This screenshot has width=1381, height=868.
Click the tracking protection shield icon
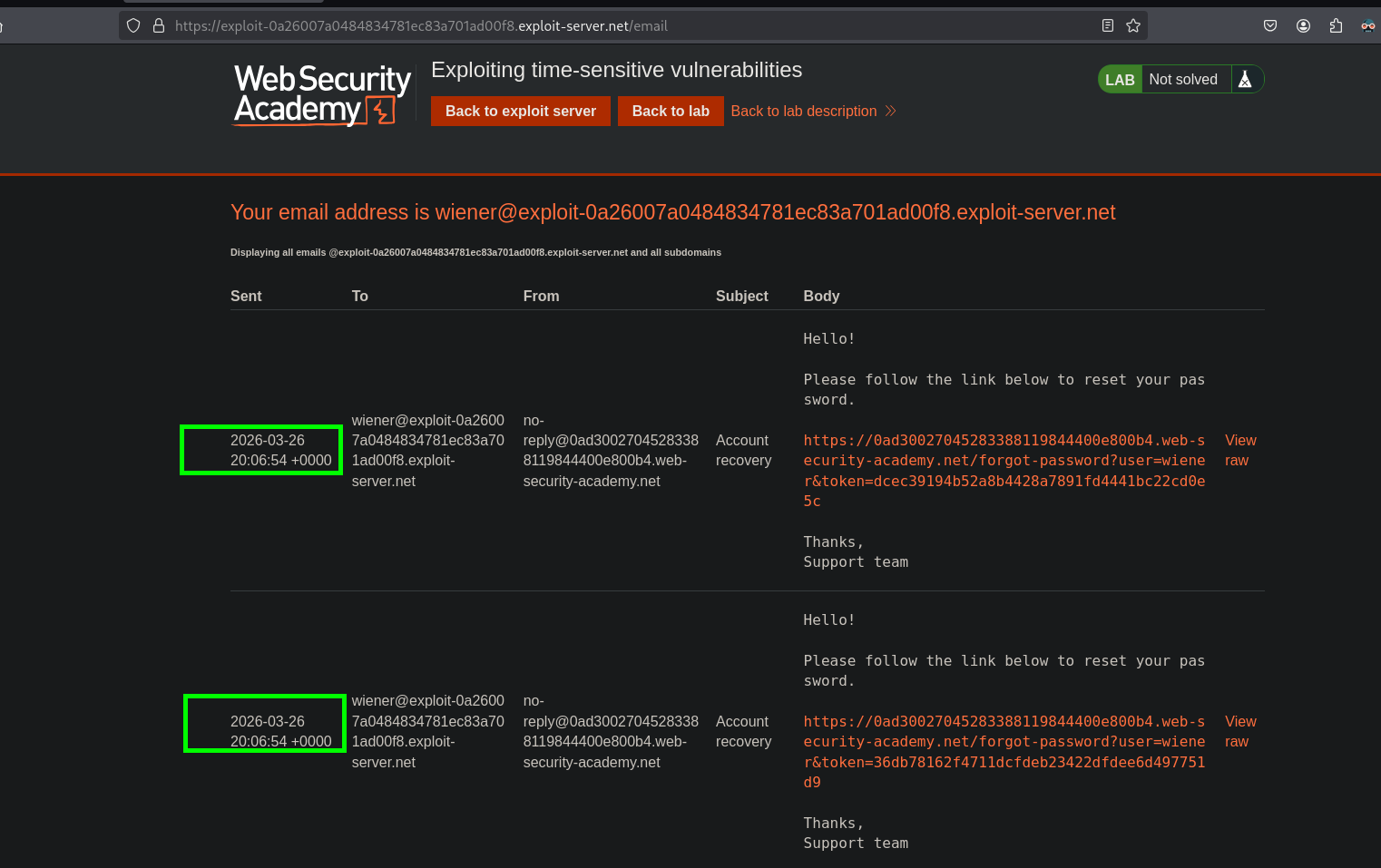133,25
